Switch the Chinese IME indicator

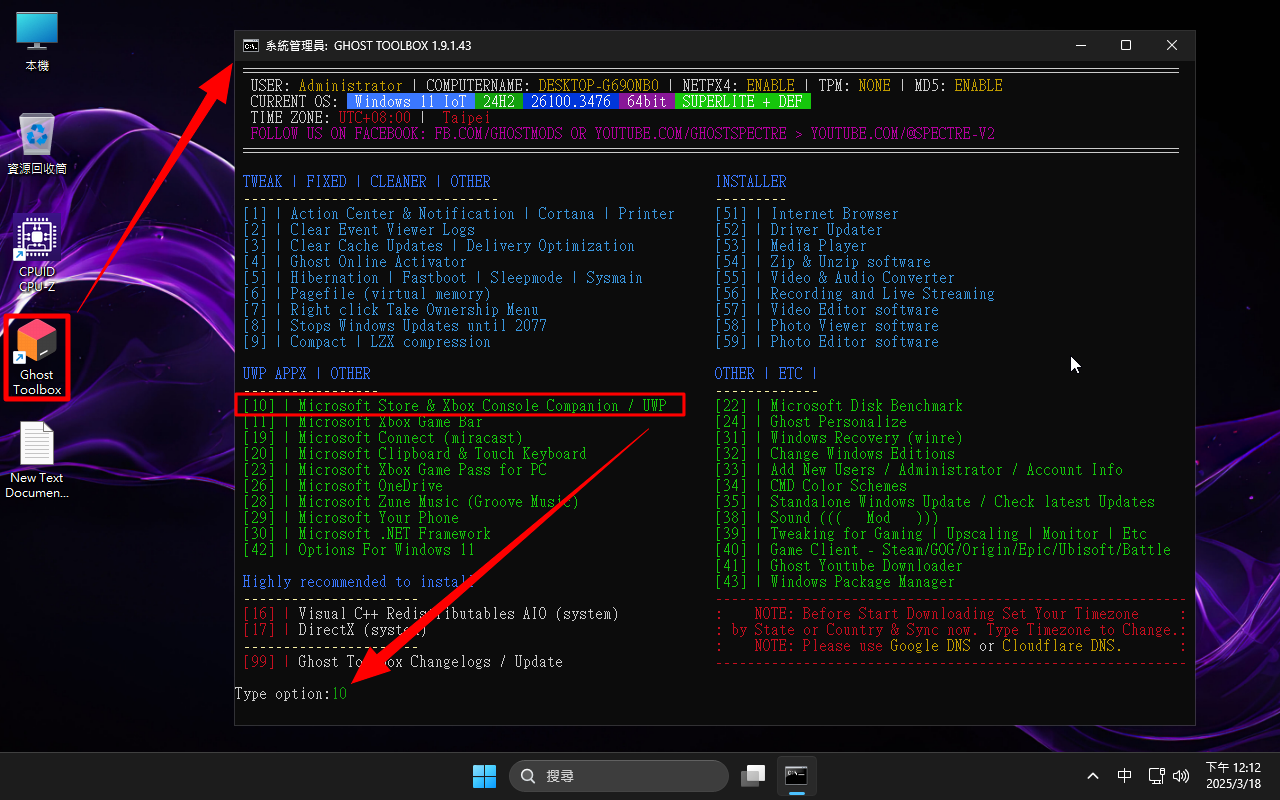1125,776
